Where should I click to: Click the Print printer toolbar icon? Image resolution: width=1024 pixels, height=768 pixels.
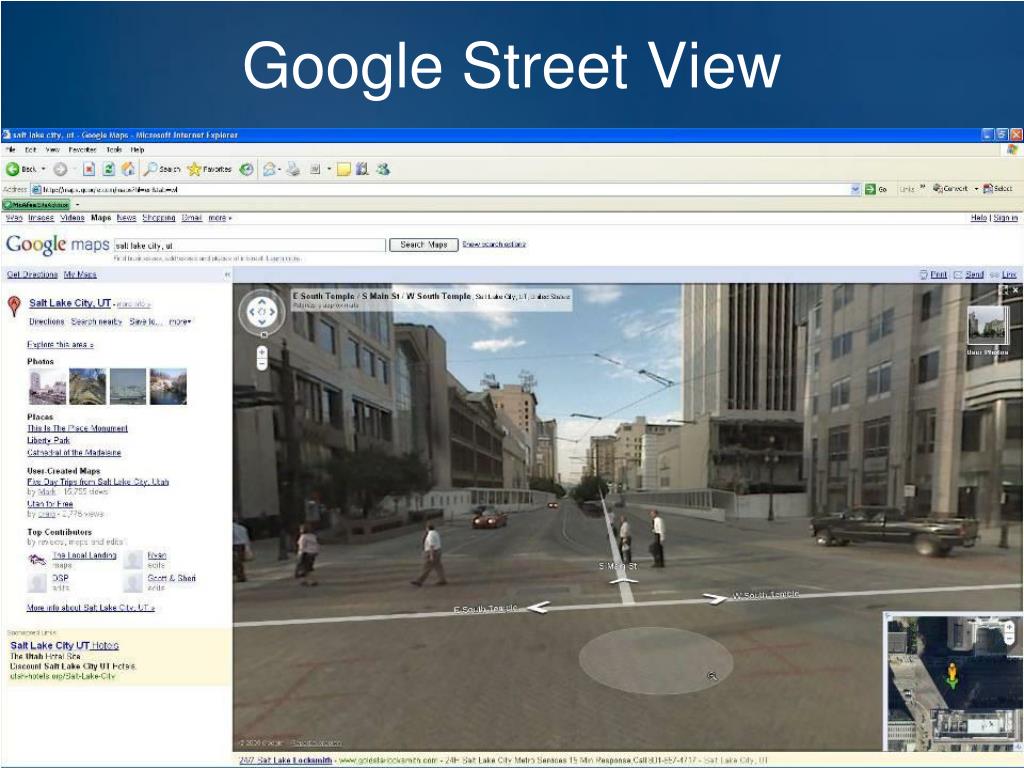click(x=293, y=169)
